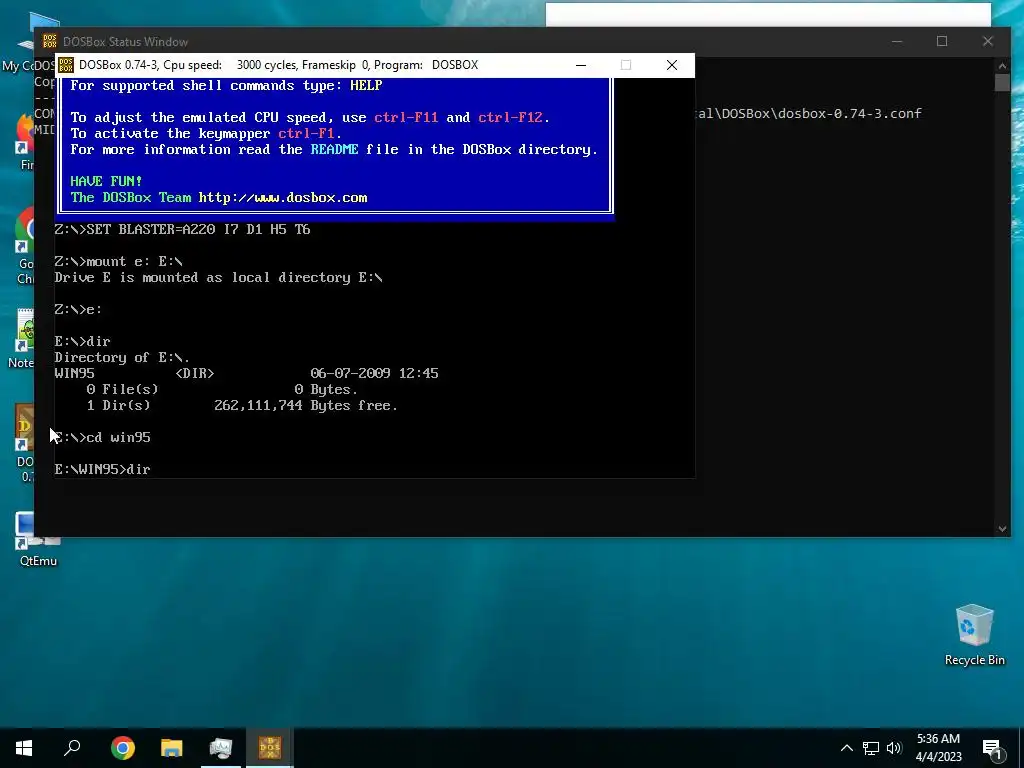Open network status tray icon
Screen dimensions: 1024x768
(x=871, y=748)
